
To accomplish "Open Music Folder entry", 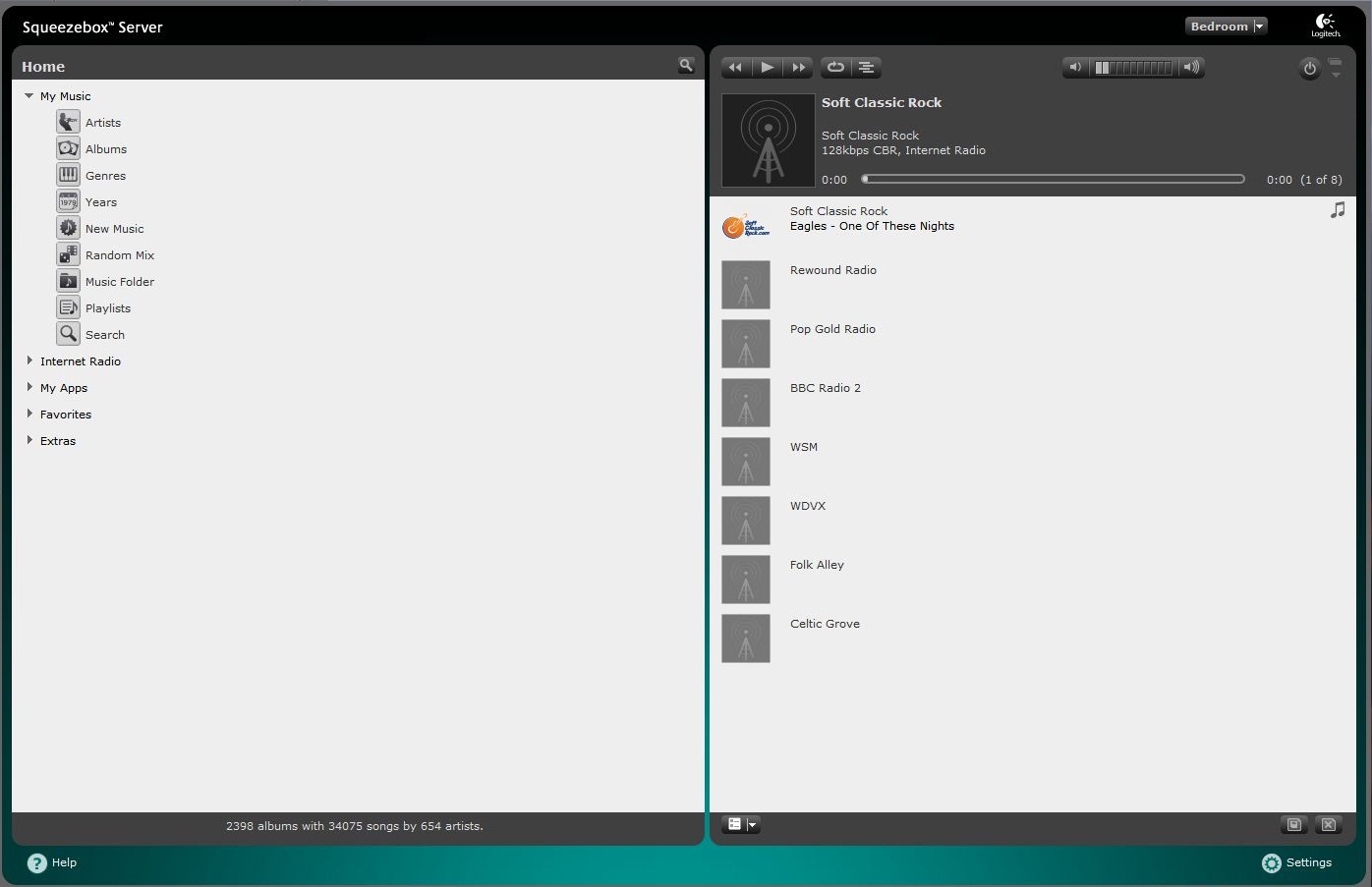I will pyautogui.click(x=119, y=282).
